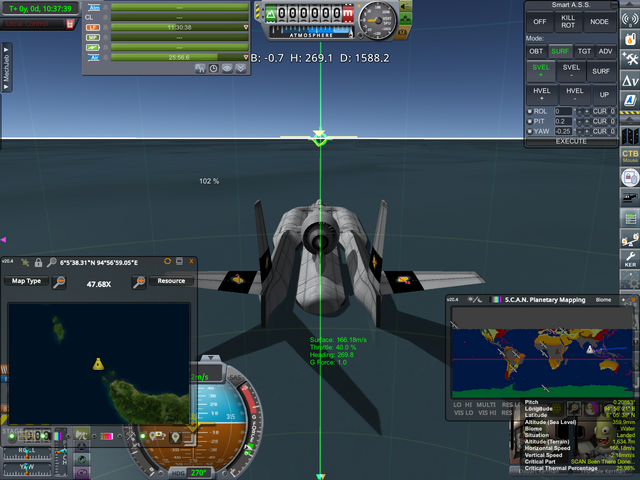Click the day/night sun-moon icon in SCAN map
The image size is (640, 480).
(x=475, y=300)
